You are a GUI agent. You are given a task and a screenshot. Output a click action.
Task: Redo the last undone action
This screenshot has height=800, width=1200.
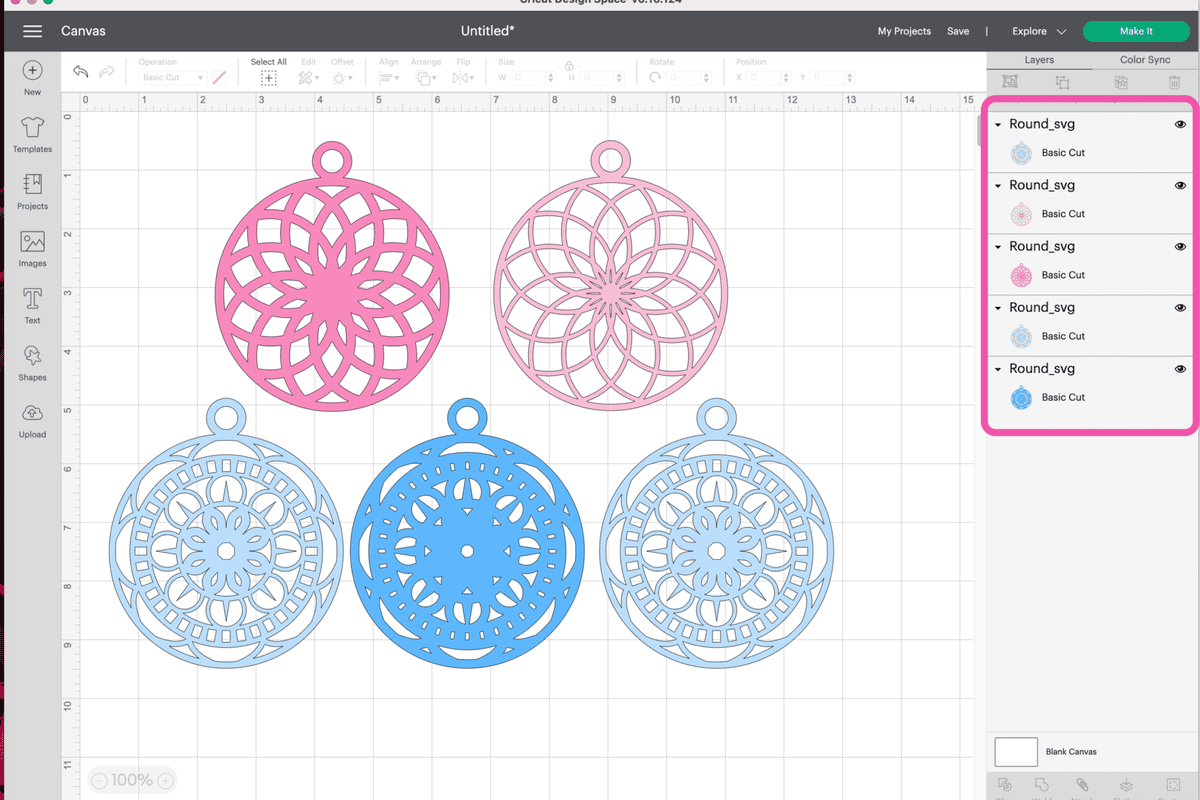click(x=106, y=72)
